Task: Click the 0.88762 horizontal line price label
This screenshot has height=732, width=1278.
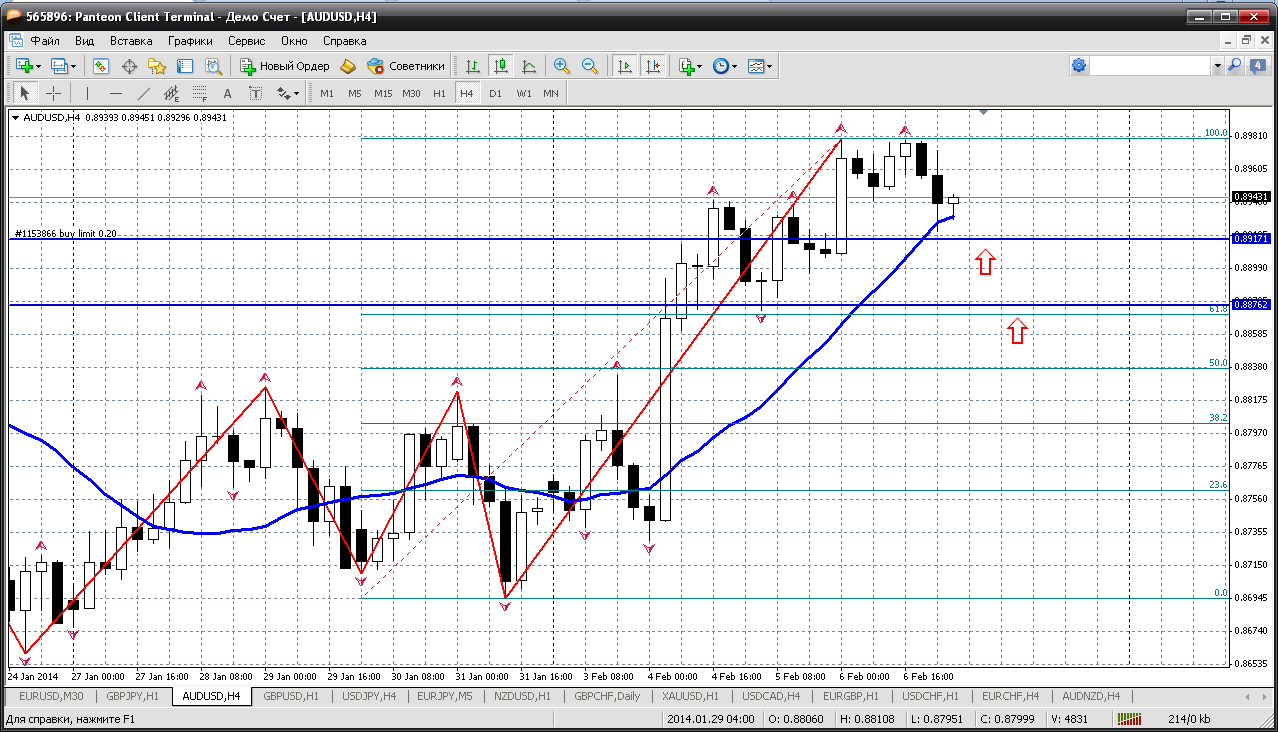Action: click(1251, 304)
